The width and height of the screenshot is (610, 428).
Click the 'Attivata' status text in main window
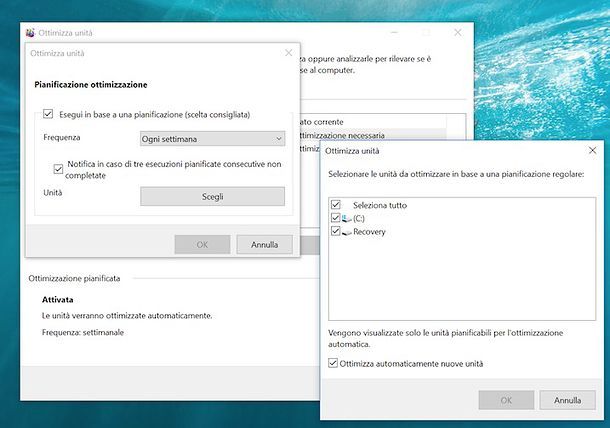click(58, 300)
